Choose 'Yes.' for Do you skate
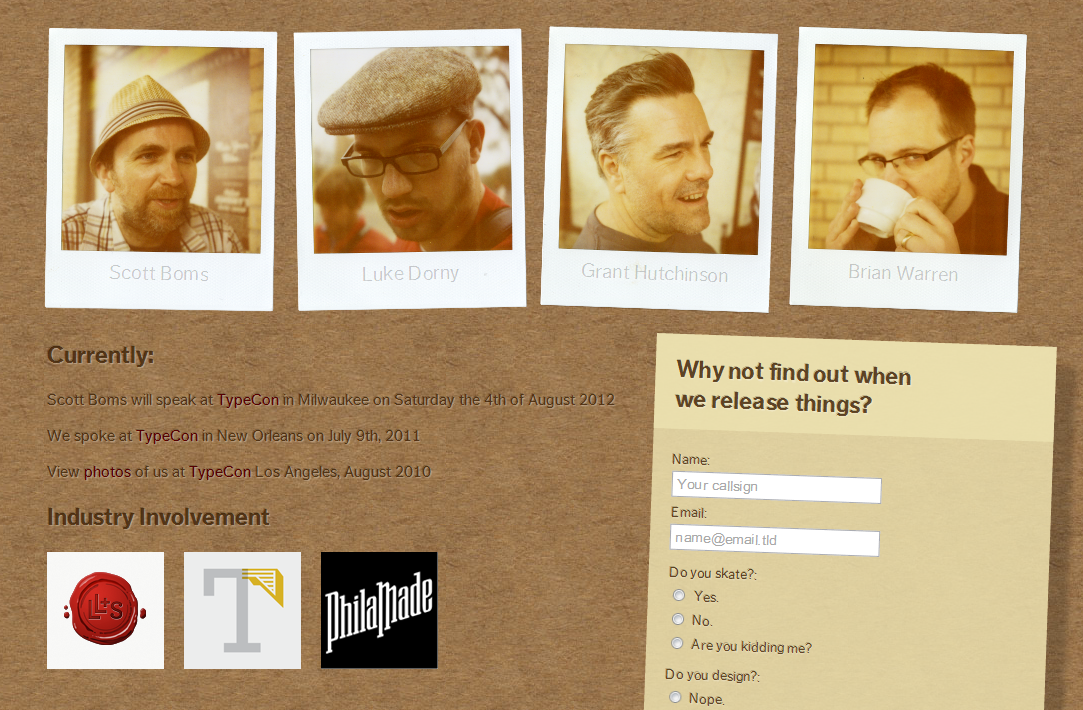This screenshot has height=710, width=1083. 679,595
